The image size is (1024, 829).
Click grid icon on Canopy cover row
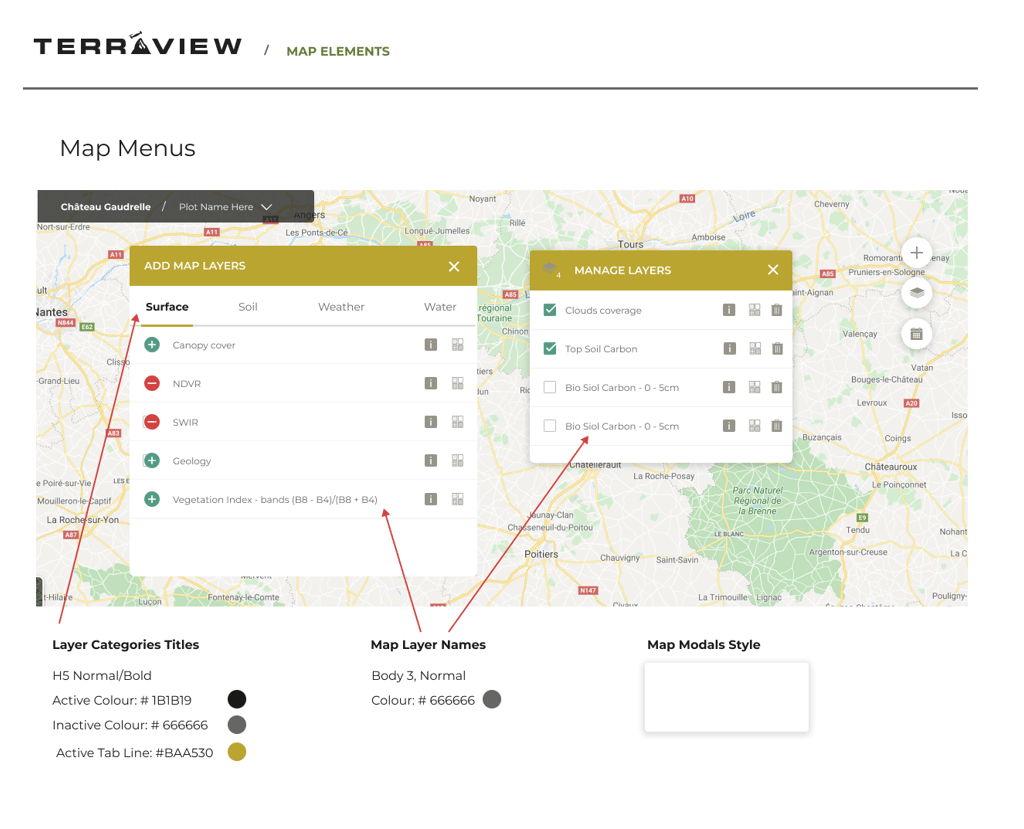click(x=458, y=344)
